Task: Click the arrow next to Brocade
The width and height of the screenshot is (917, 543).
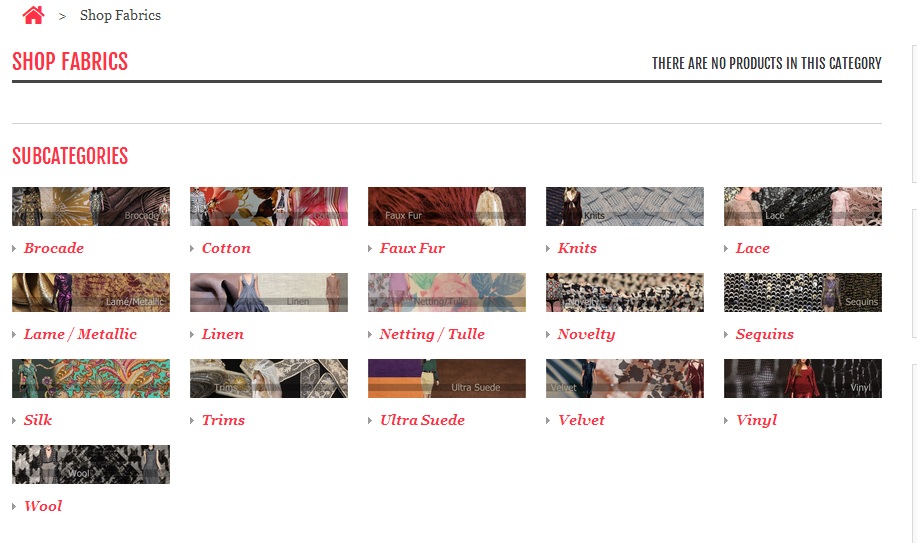Action: tap(14, 249)
